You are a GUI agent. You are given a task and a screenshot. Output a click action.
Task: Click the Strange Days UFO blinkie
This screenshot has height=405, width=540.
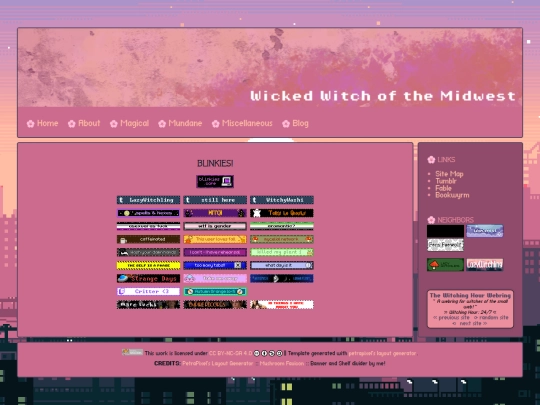[148, 278]
